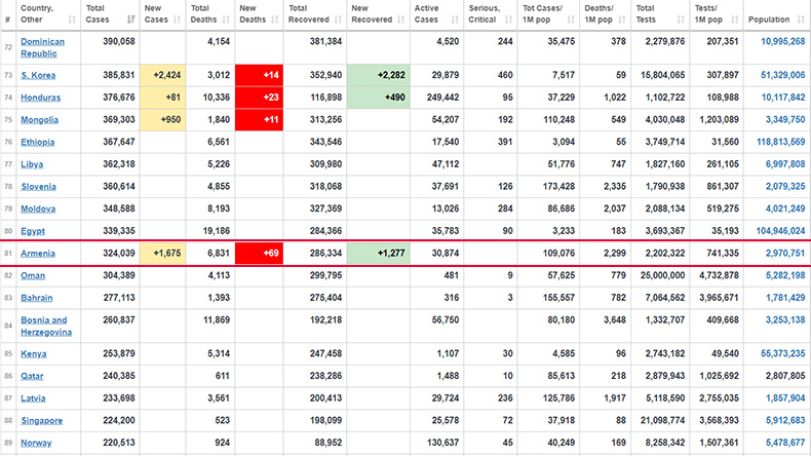The width and height of the screenshot is (811, 456).
Task: Open the Slovenia country link
Action: [38, 187]
